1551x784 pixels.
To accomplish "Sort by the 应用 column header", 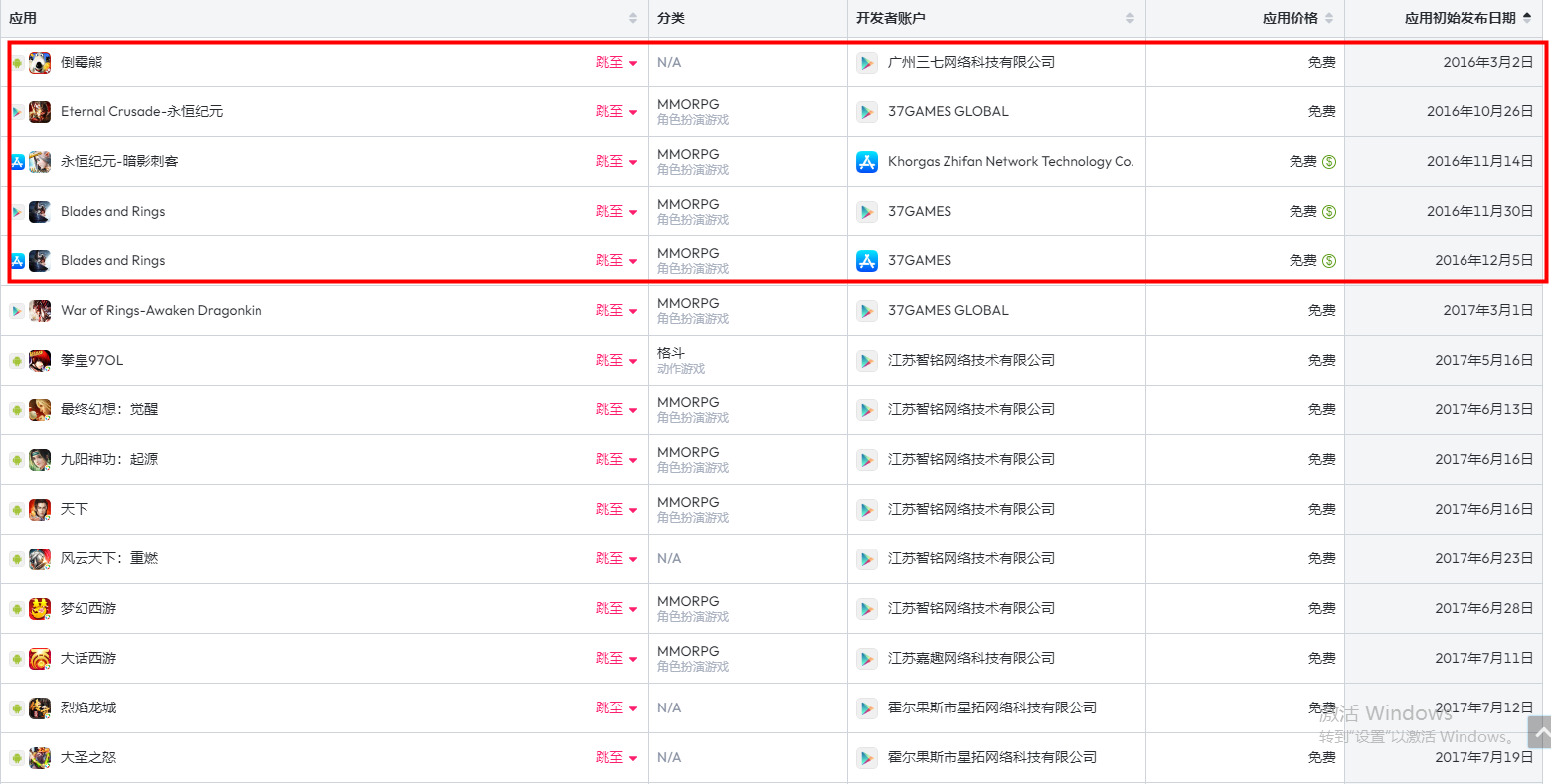I will pyautogui.click(x=324, y=18).
